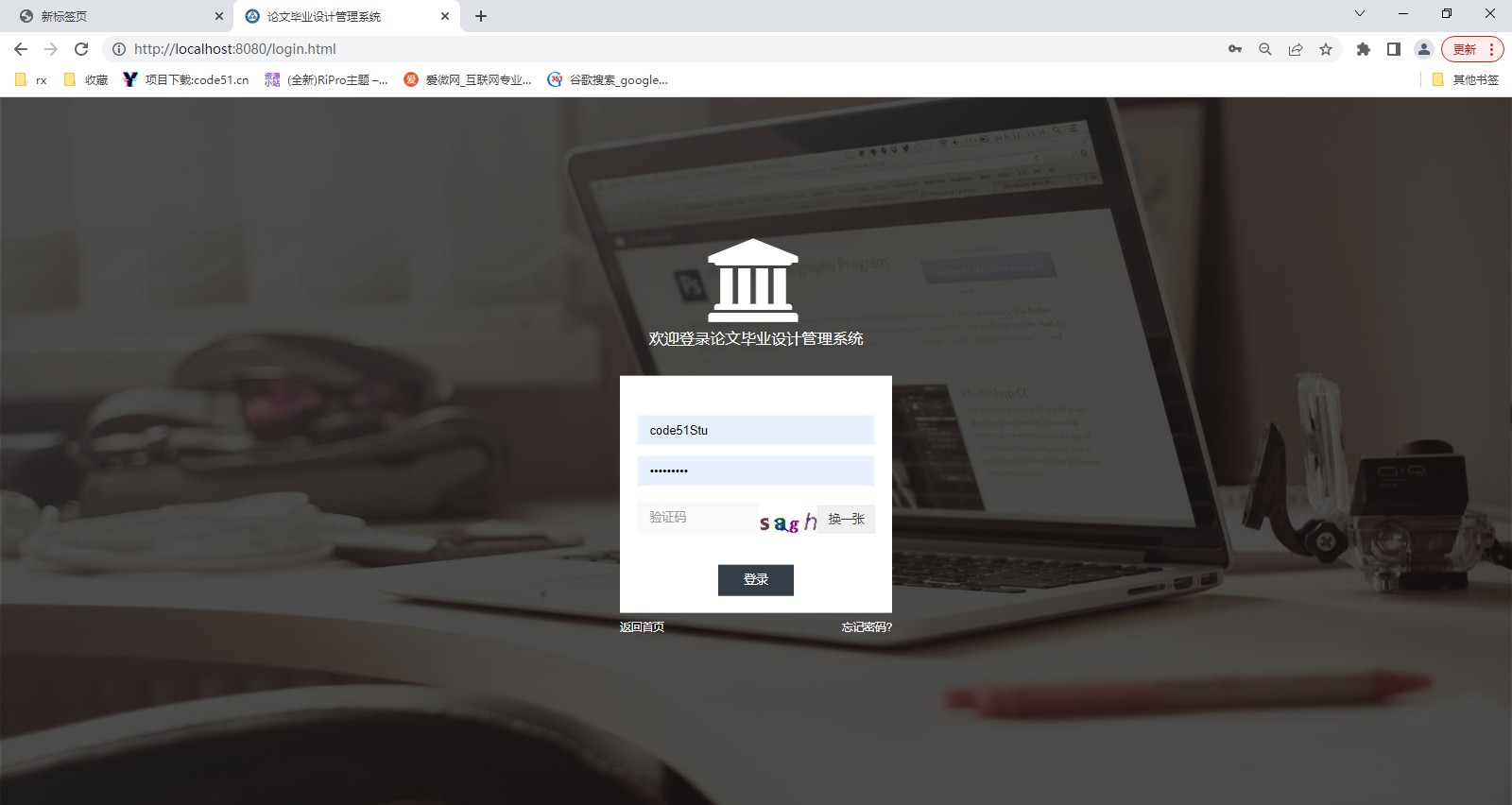This screenshot has width=1512, height=805.
Task: Open the extensions puzzle icon
Action: click(x=1364, y=49)
